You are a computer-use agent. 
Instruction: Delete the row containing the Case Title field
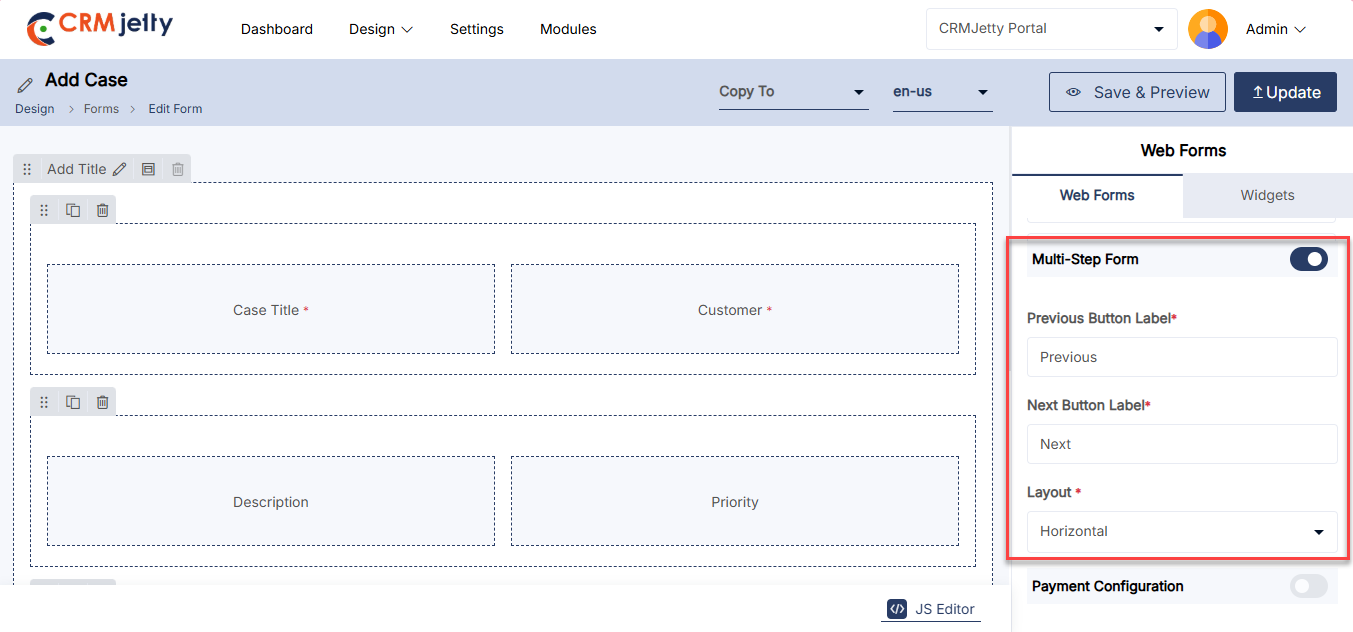102,210
